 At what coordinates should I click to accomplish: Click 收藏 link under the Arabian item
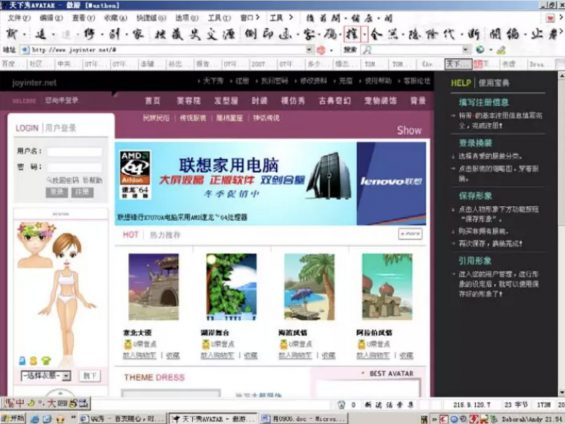click(x=406, y=356)
